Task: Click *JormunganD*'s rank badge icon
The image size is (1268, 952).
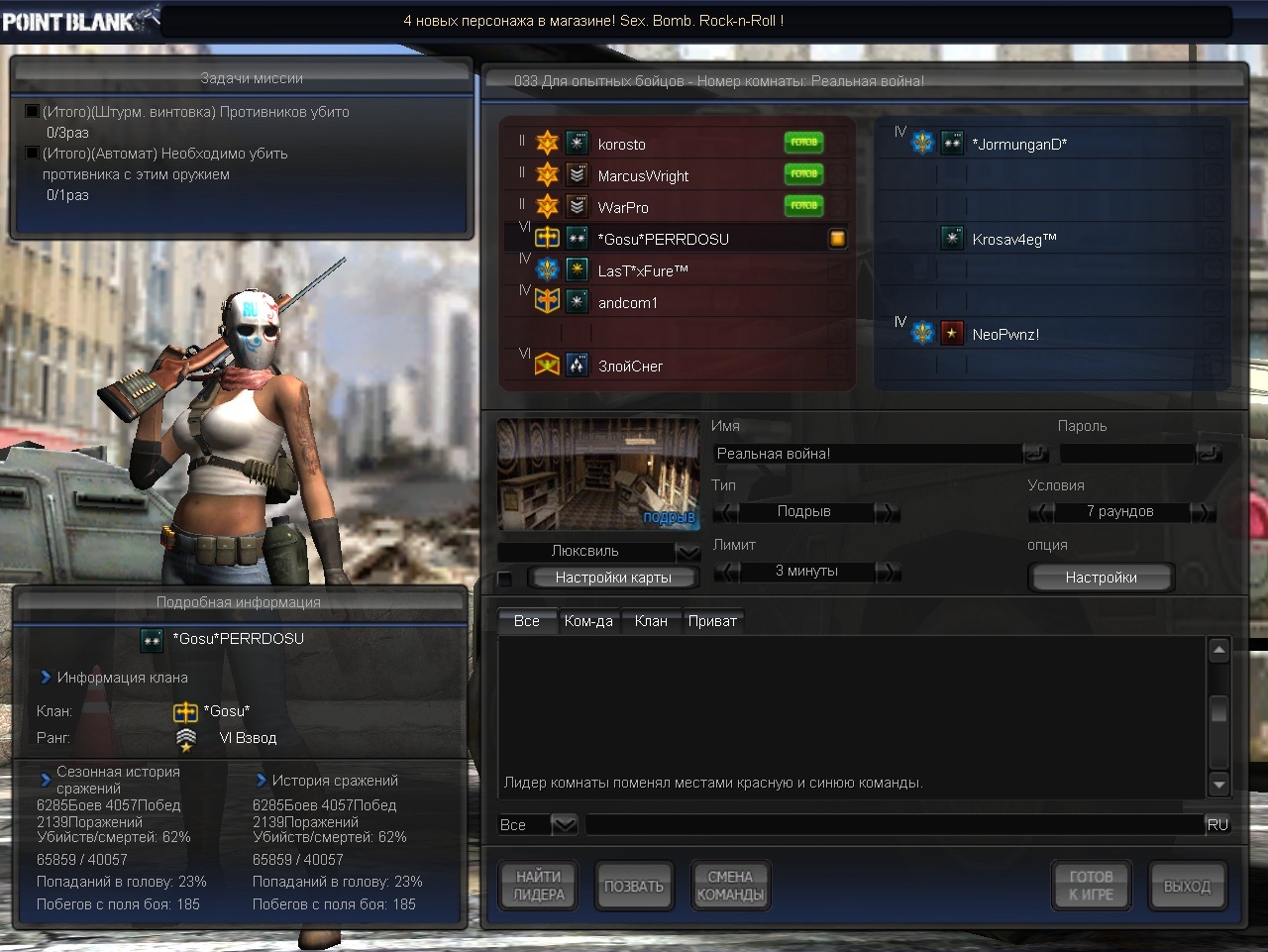Action: point(952,143)
